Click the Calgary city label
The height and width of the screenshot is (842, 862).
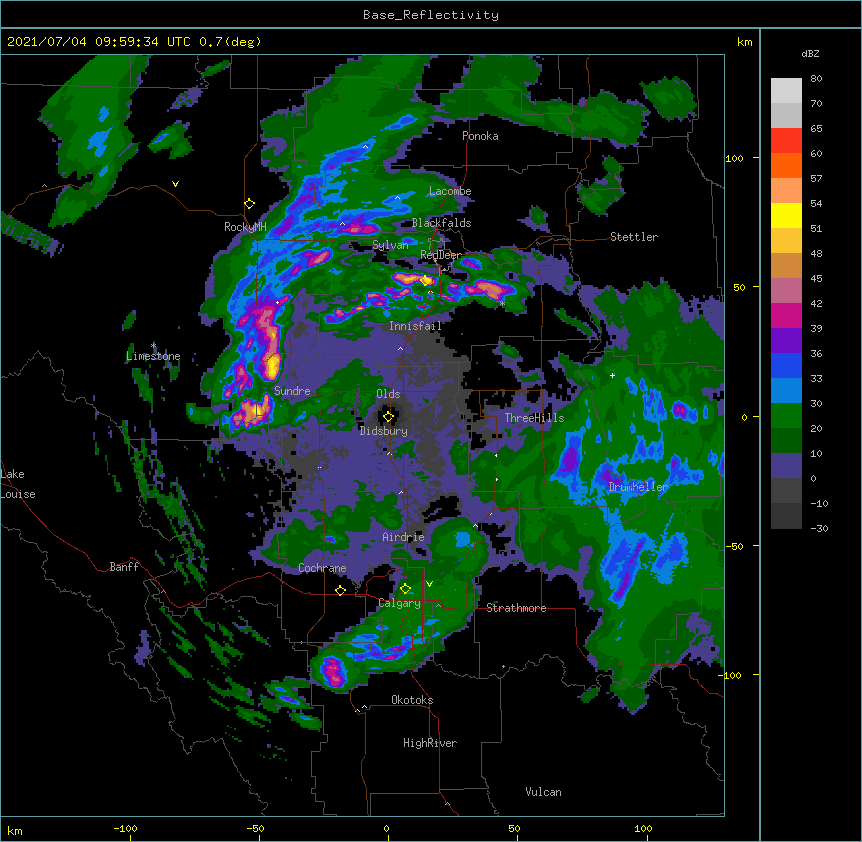(x=400, y=603)
